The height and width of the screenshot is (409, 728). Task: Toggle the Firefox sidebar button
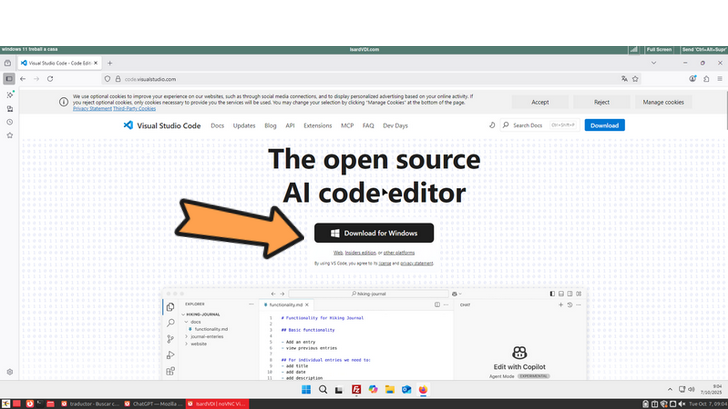click(9, 78)
